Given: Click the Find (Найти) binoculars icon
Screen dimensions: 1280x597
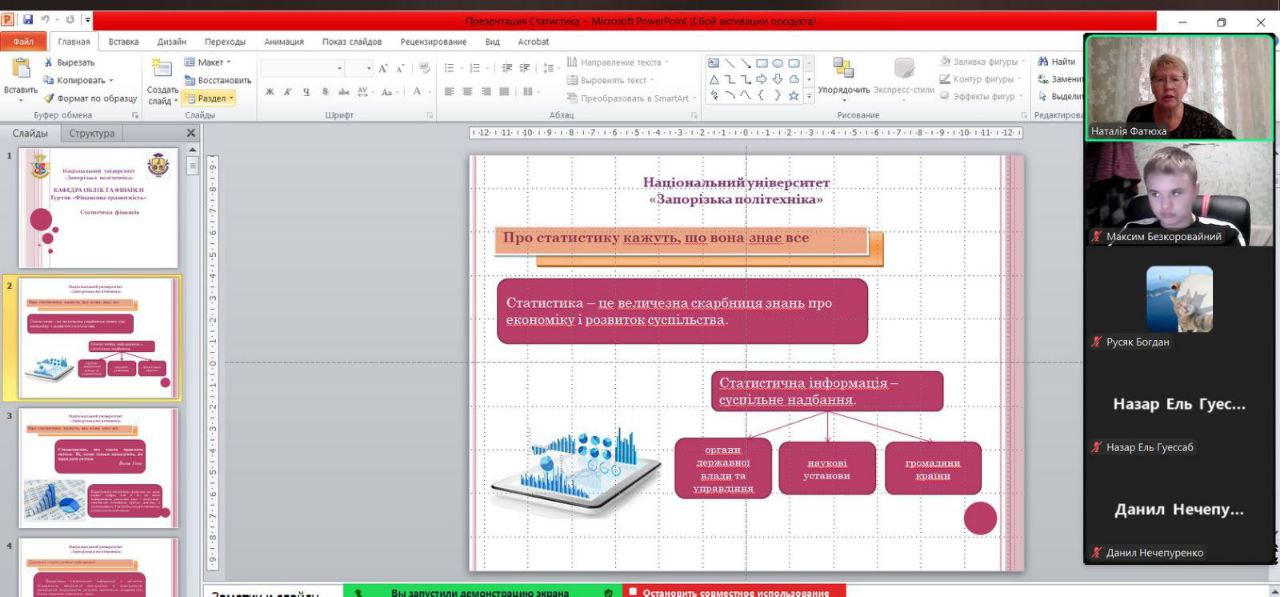Looking at the screenshot, I should 1043,62.
